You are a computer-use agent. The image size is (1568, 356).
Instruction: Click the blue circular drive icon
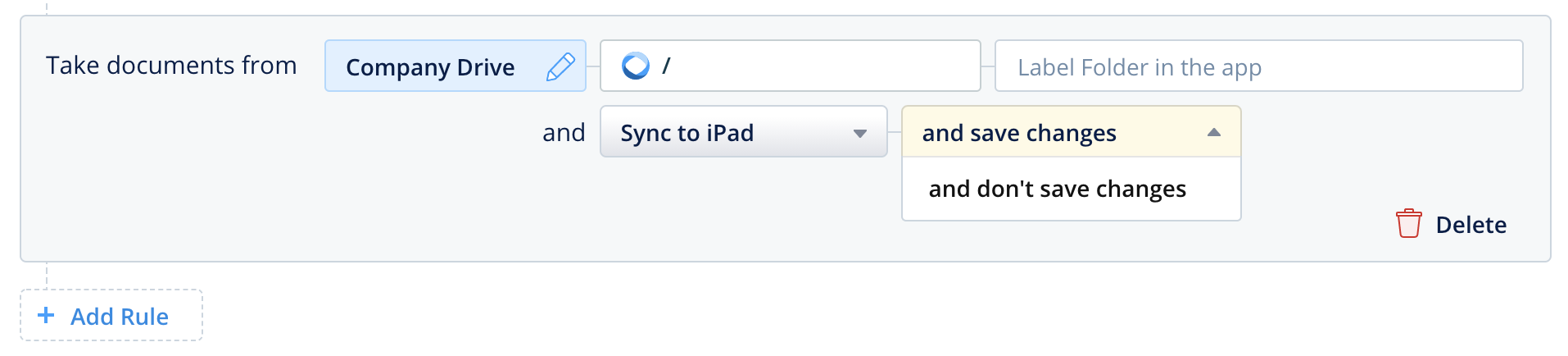point(635,66)
